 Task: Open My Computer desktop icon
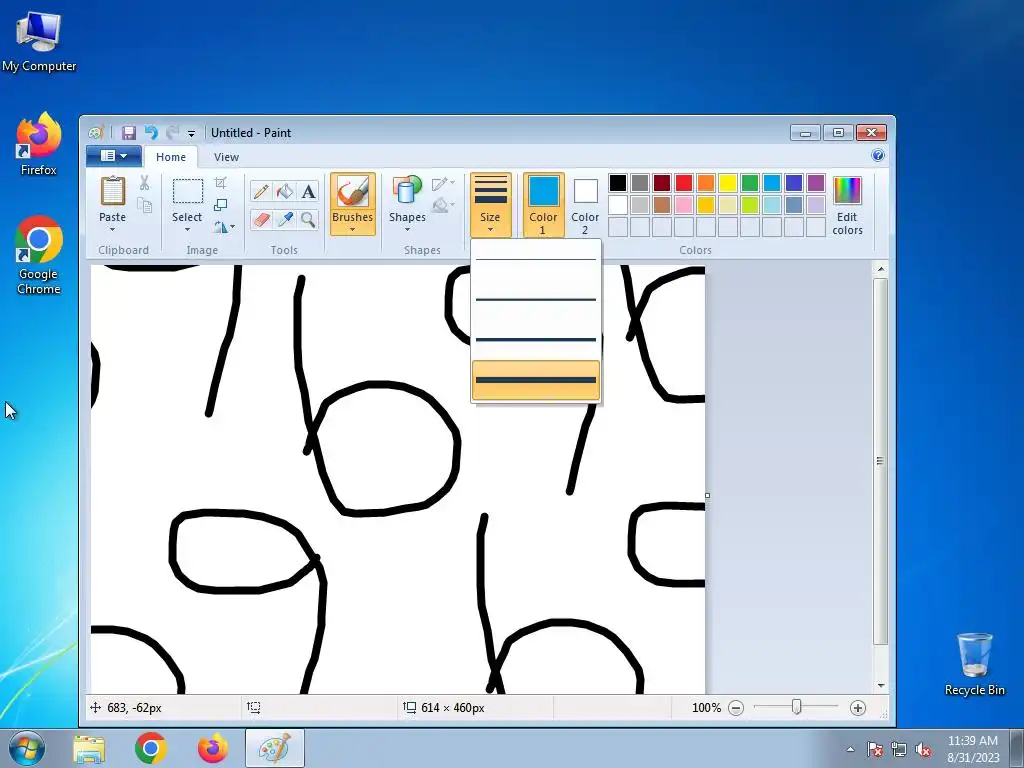click(x=39, y=40)
